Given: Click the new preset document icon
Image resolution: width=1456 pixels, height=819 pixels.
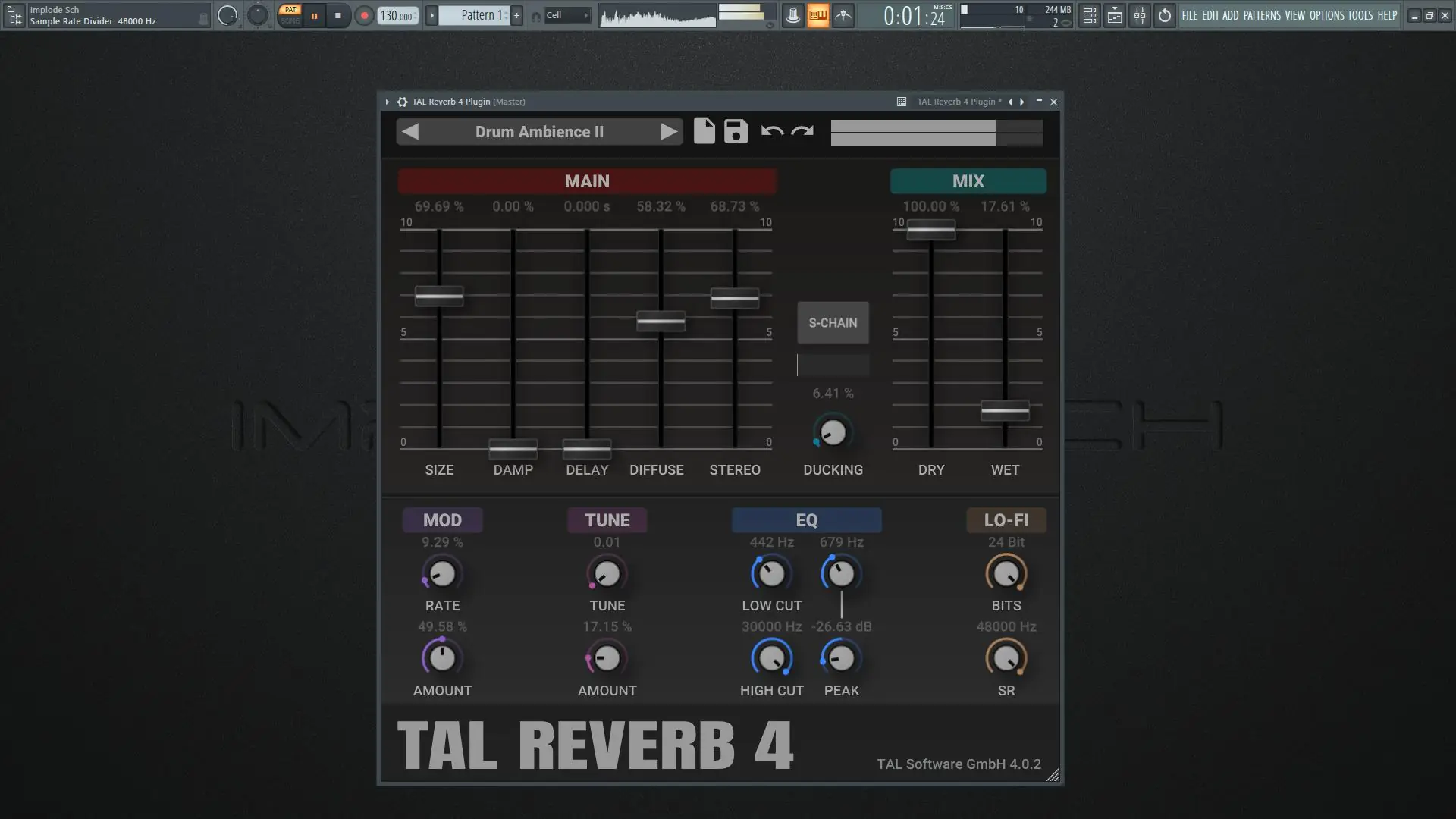Looking at the screenshot, I should pos(704,131).
